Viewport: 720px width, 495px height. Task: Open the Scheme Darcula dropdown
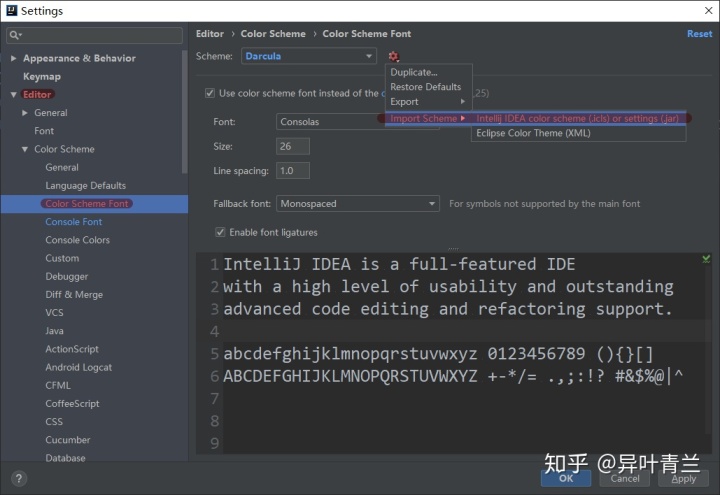[x=309, y=56]
